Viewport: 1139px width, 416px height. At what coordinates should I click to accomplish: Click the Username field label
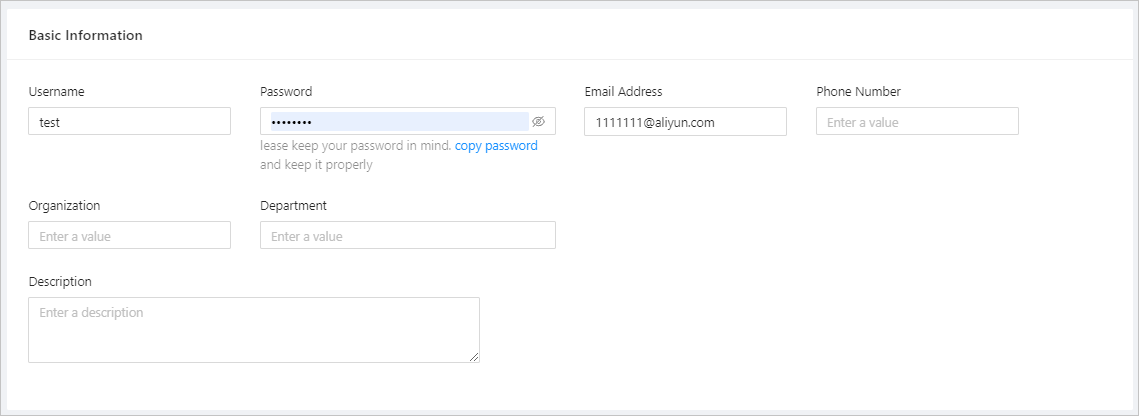click(x=56, y=92)
